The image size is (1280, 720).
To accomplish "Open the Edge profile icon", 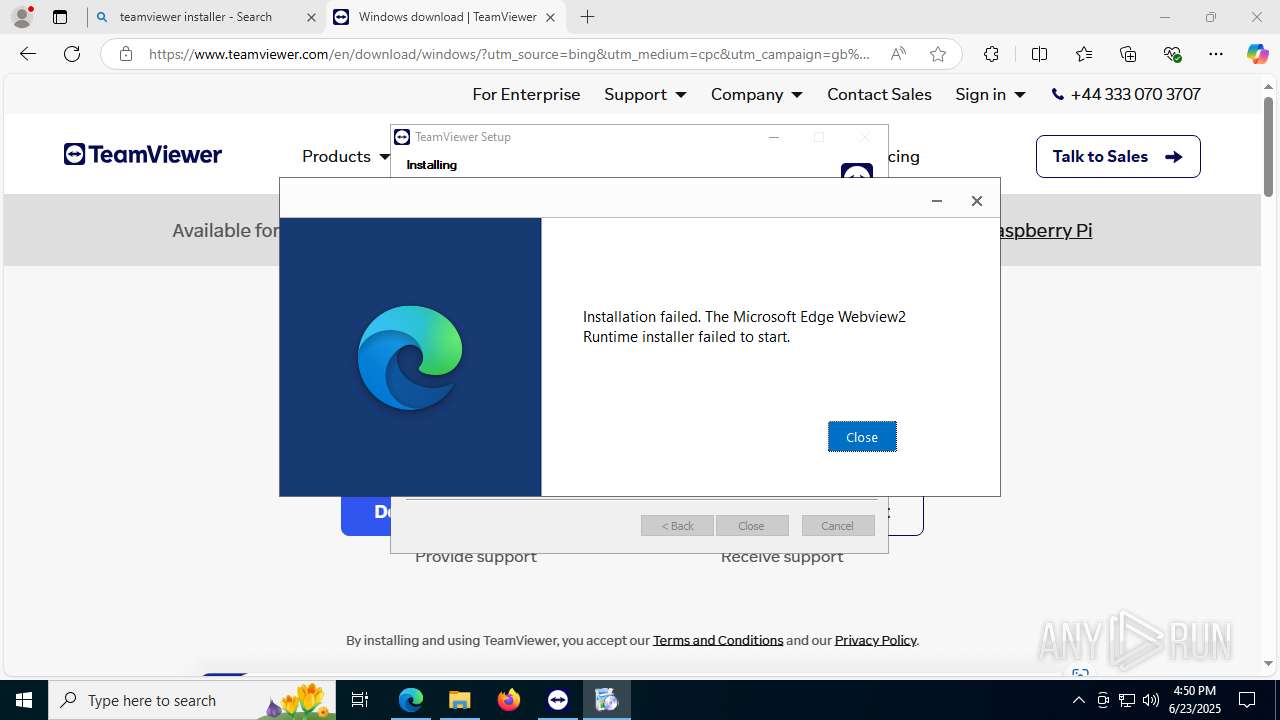I will pyautogui.click(x=22, y=17).
